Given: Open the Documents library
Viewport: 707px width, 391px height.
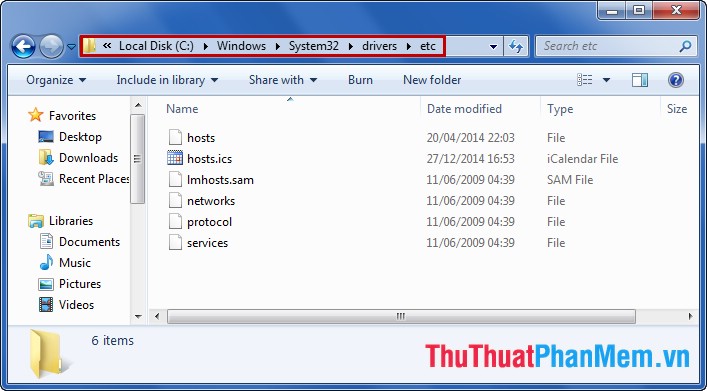Looking at the screenshot, I should pyautogui.click(x=89, y=242).
